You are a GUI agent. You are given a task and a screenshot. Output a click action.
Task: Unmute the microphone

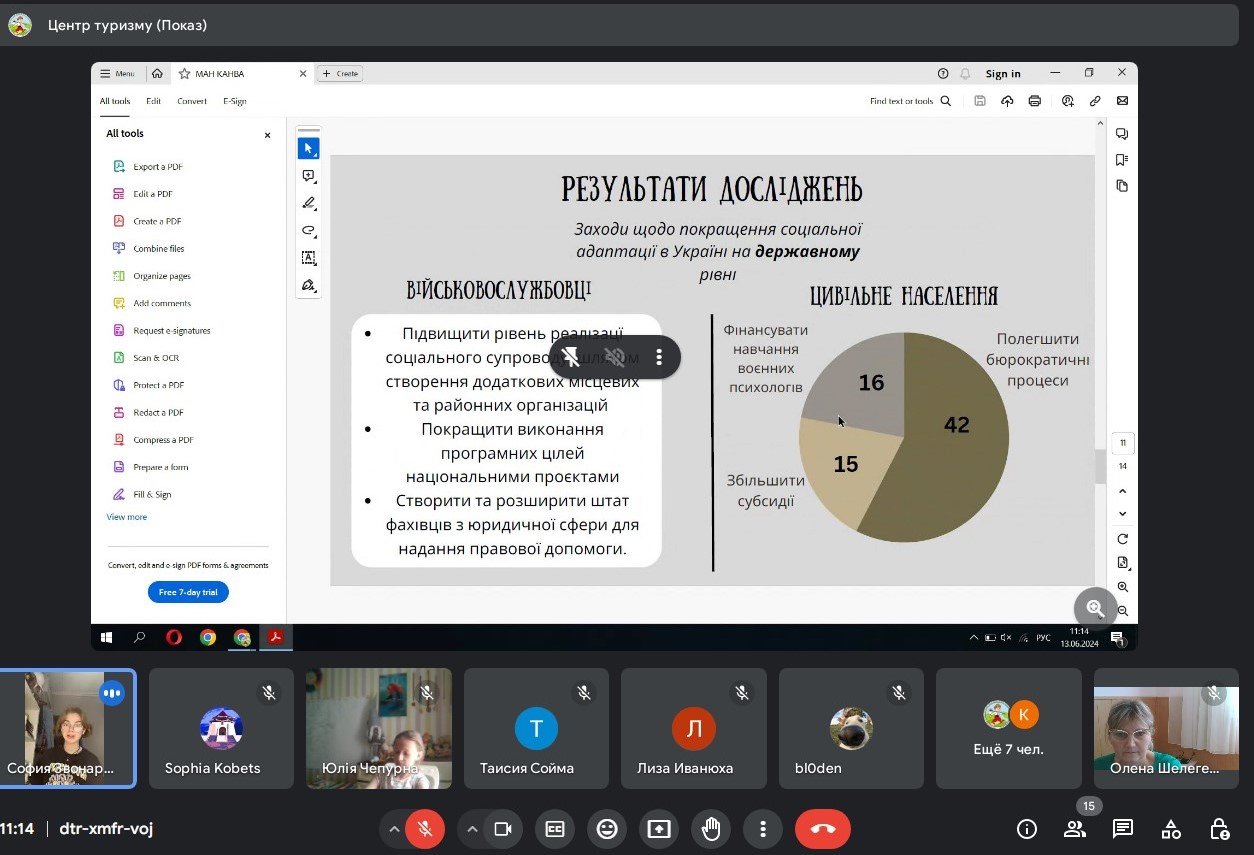click(x=425, y=829)
